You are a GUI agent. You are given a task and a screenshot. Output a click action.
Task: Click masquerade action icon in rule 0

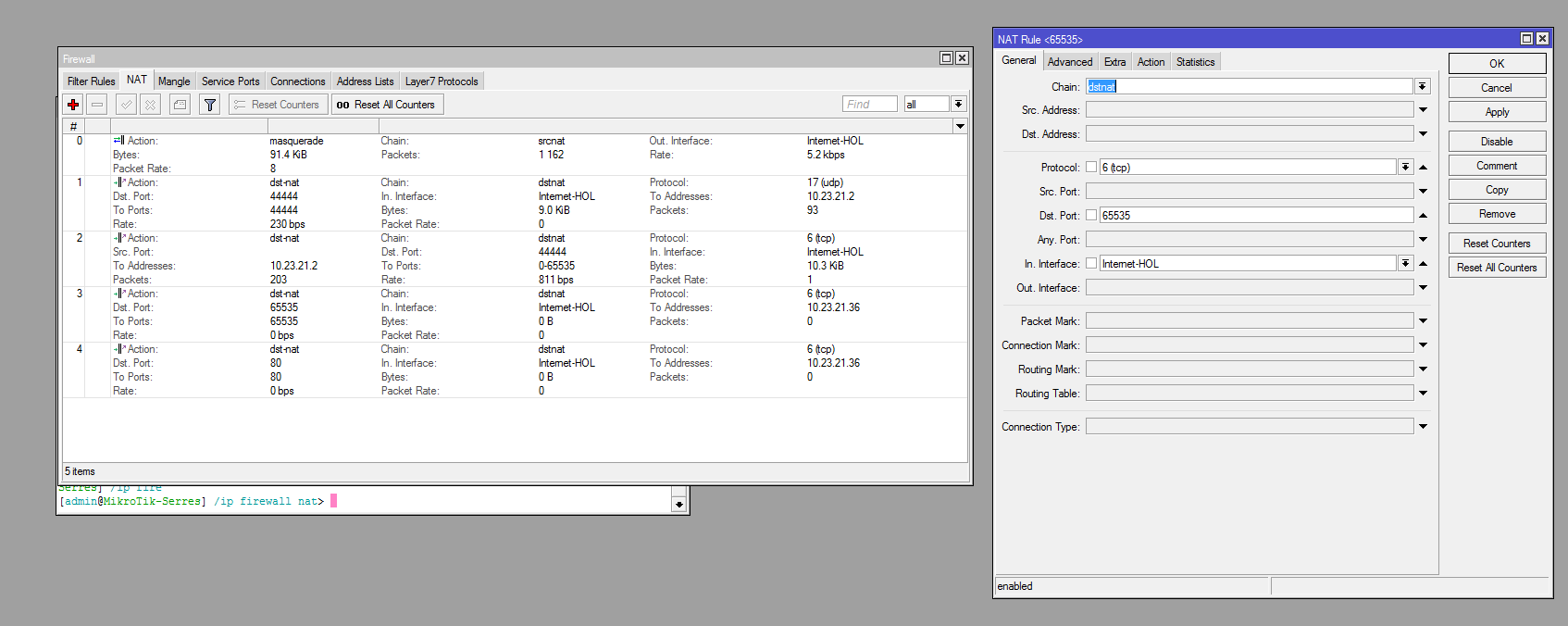click(119, 141)
